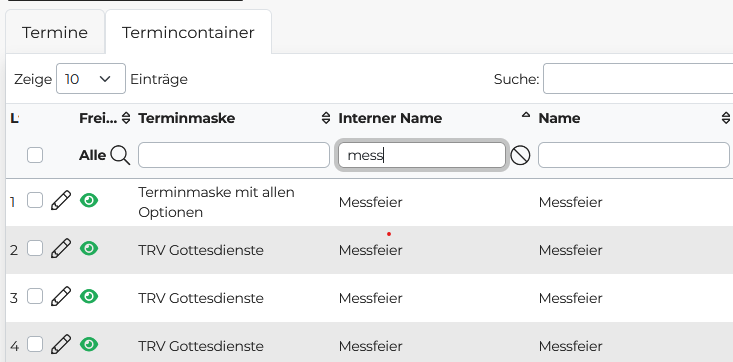
Task: Click Name column 'Messfeier' in row 4
Action: [570, 346]
